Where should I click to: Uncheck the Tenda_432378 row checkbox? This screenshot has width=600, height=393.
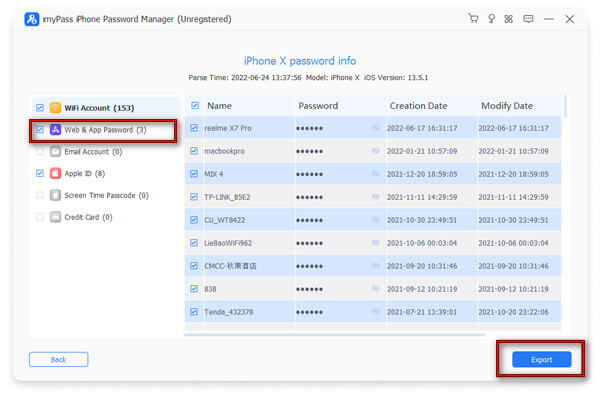pos(194,311)
